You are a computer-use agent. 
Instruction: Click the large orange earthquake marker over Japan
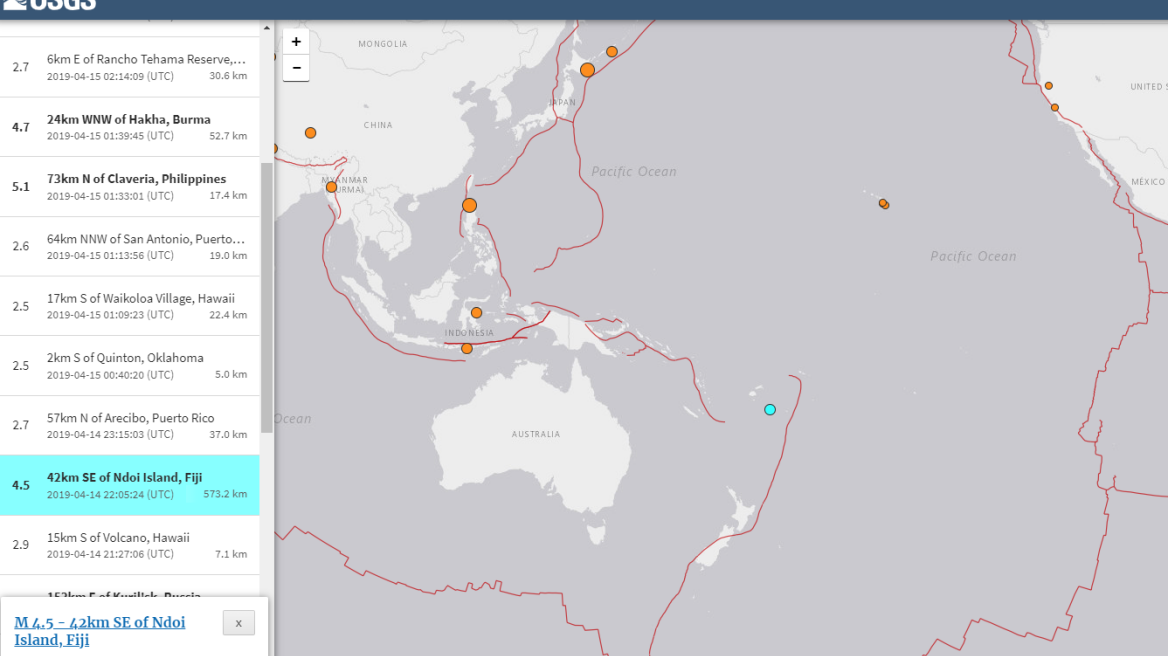[588, 70]
